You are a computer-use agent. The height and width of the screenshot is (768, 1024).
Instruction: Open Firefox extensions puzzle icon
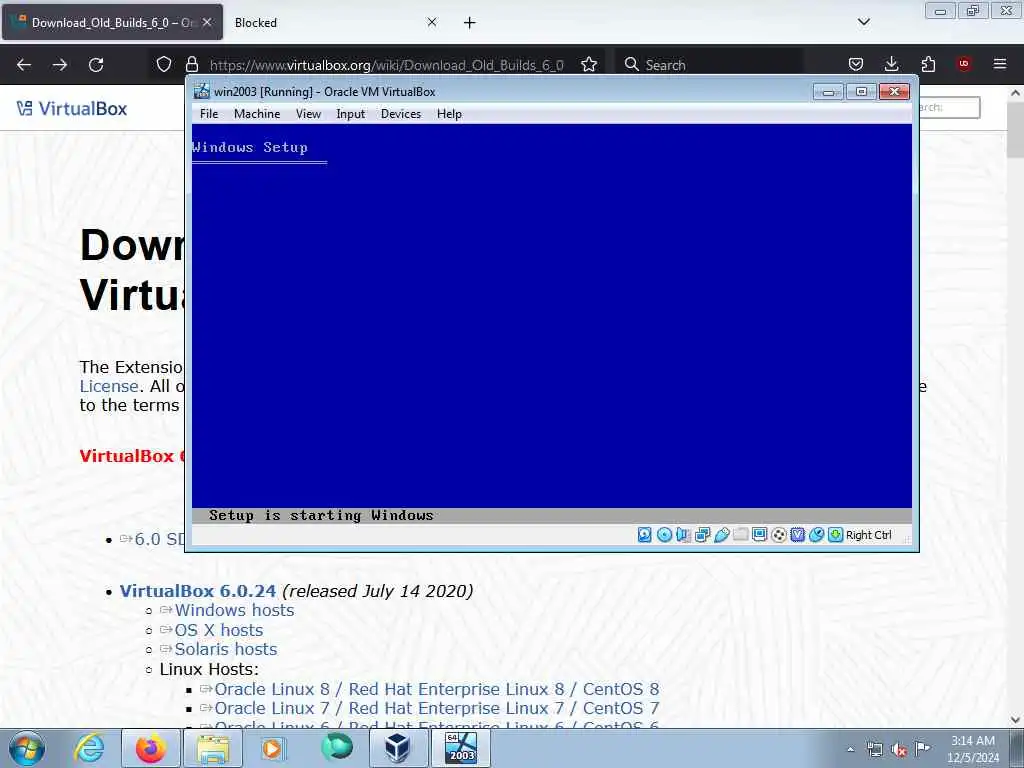tap(928, 64)
